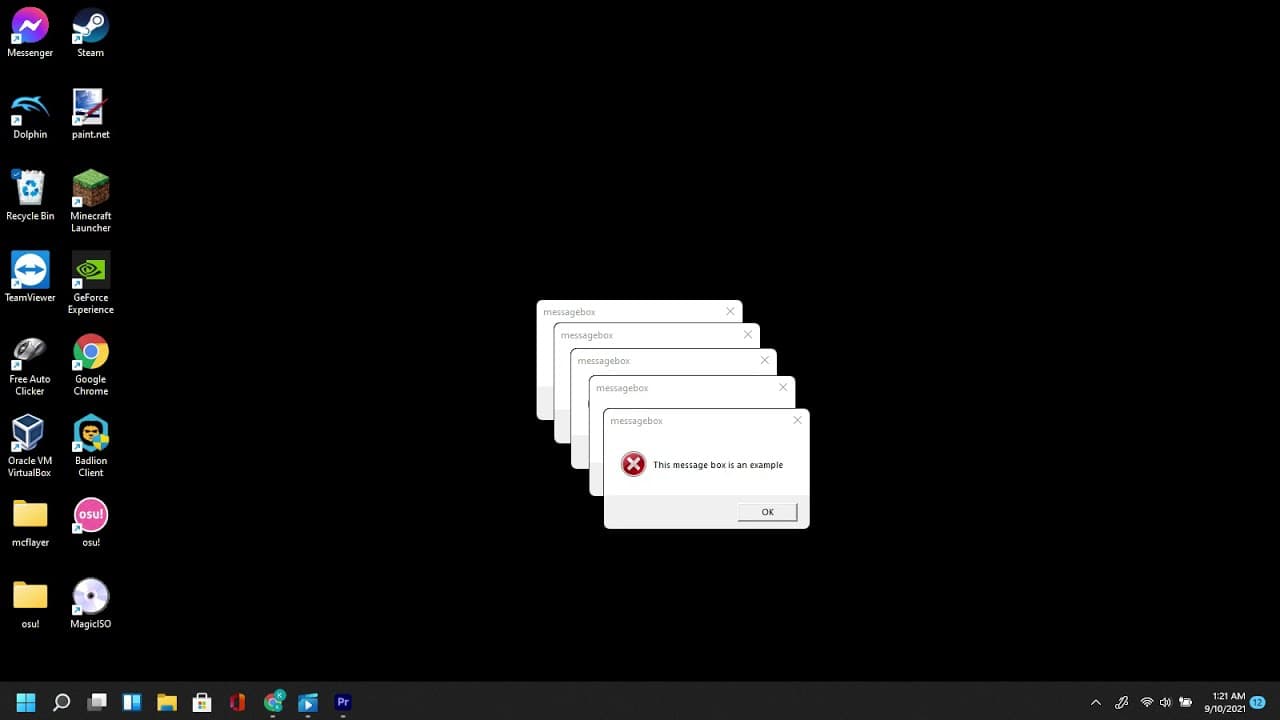
Task: Open the Wi-Fi network tray icon
Action: click(x=1147, y=702)
